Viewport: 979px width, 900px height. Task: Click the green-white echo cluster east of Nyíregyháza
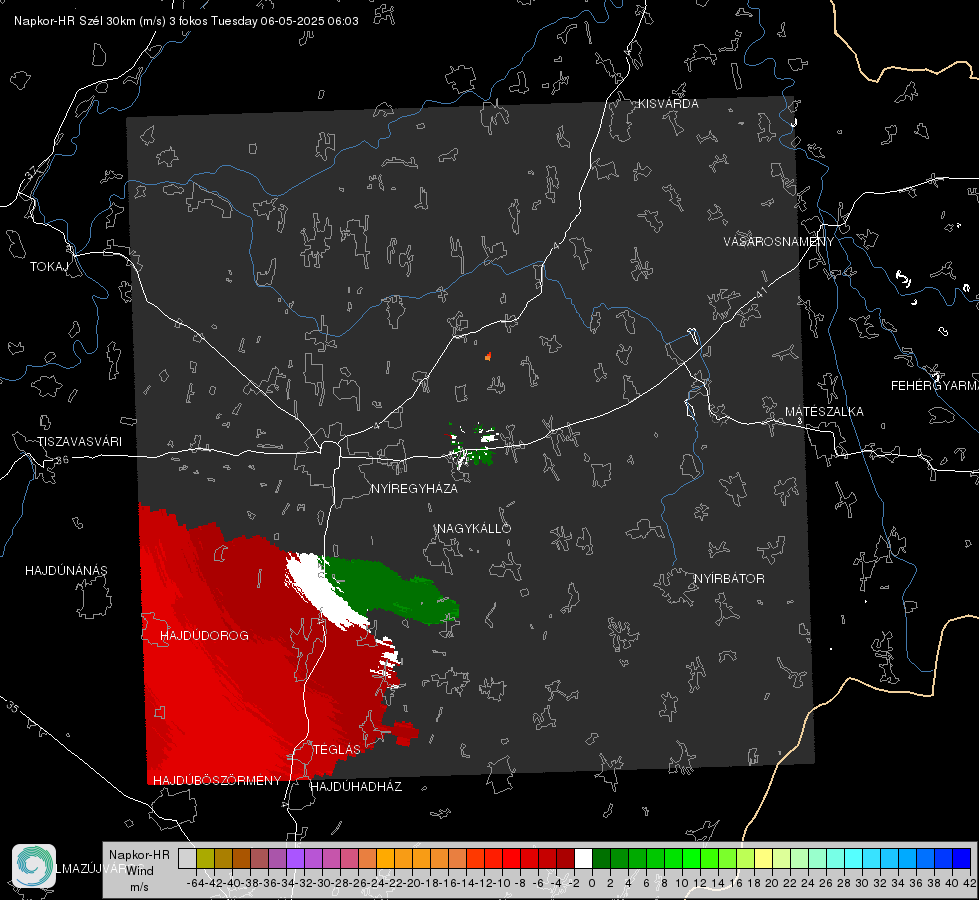[473, 445]
